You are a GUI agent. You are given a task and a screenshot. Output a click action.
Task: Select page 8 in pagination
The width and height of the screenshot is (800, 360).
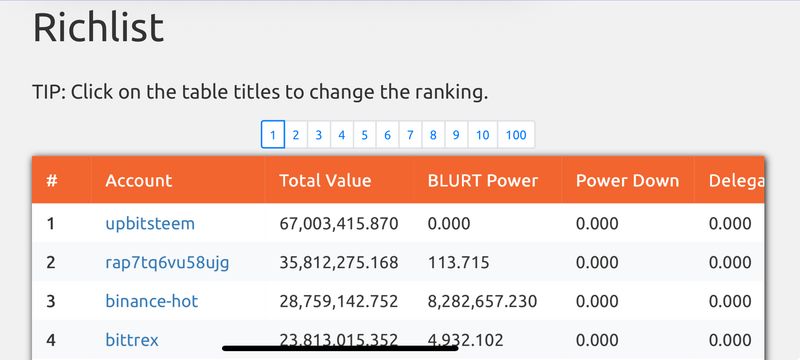point(433,135)
